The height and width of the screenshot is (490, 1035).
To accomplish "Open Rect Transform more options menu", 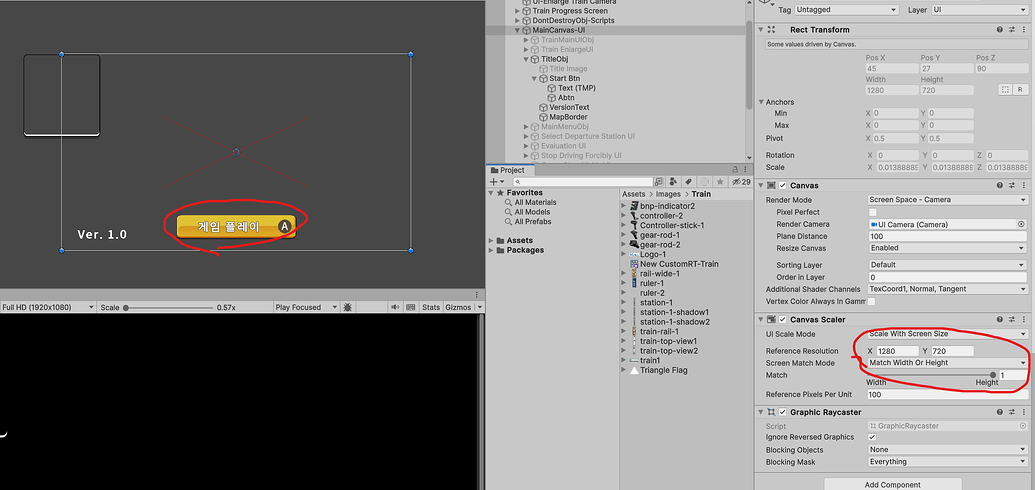I will pos(1023,30).
